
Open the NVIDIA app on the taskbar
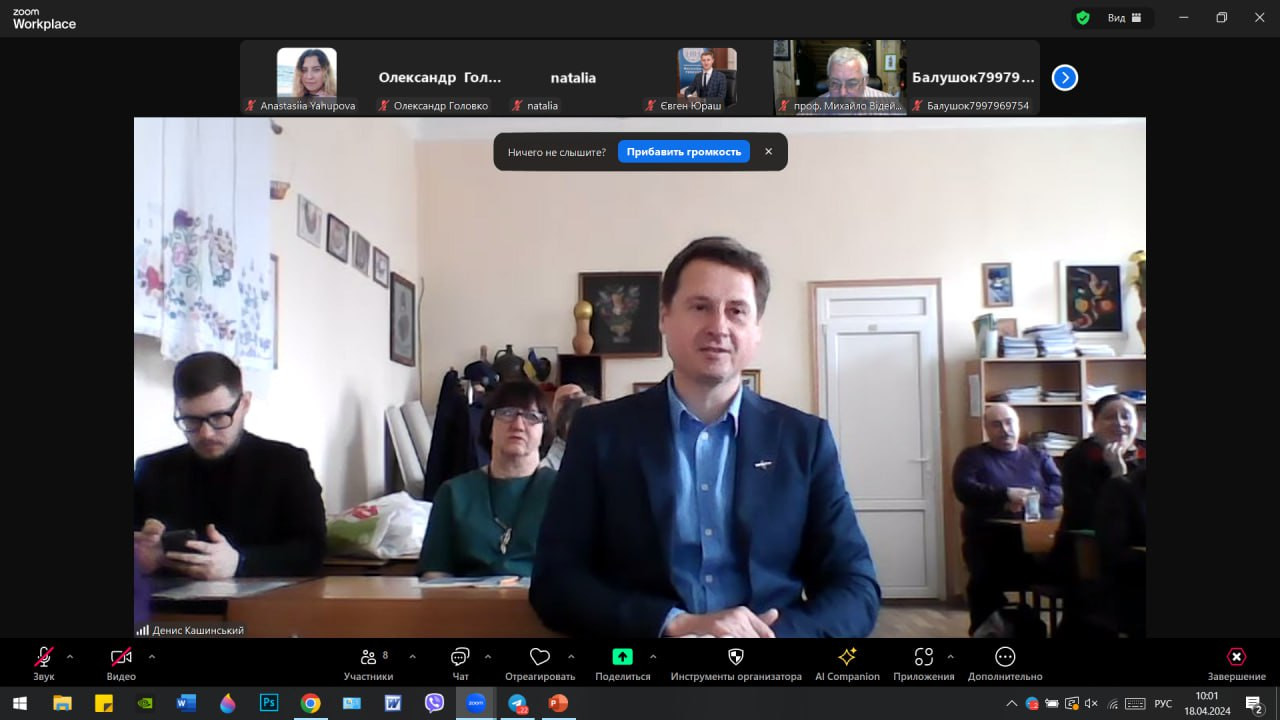click(145, 703)
